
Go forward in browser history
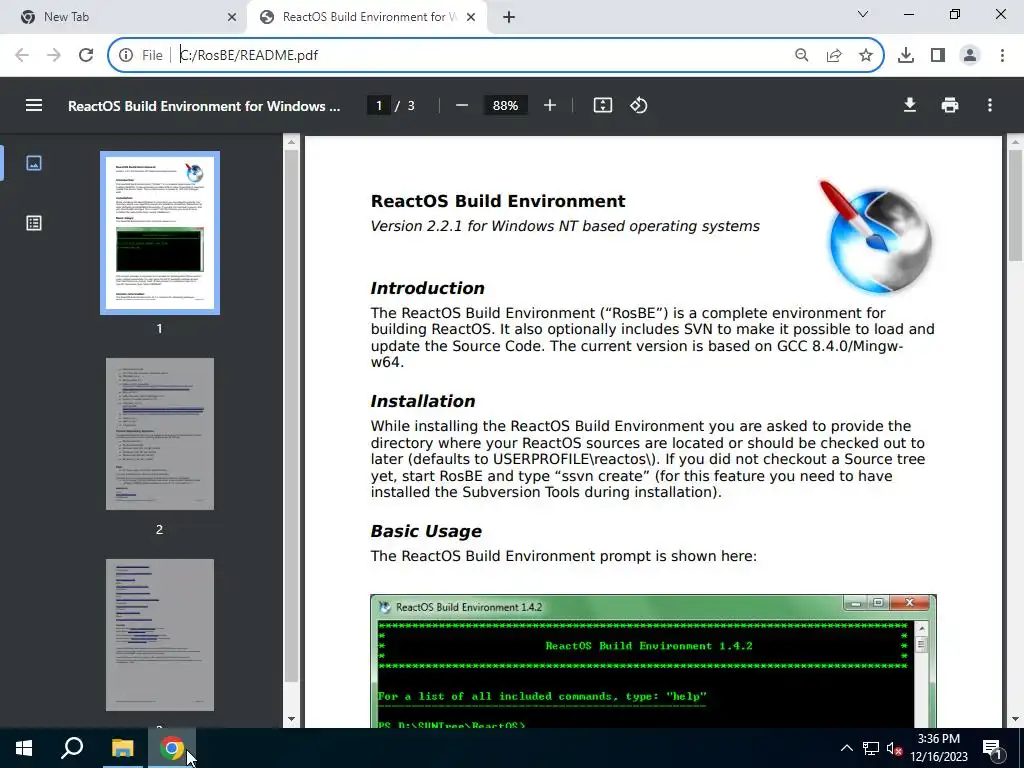coord(54,55)
